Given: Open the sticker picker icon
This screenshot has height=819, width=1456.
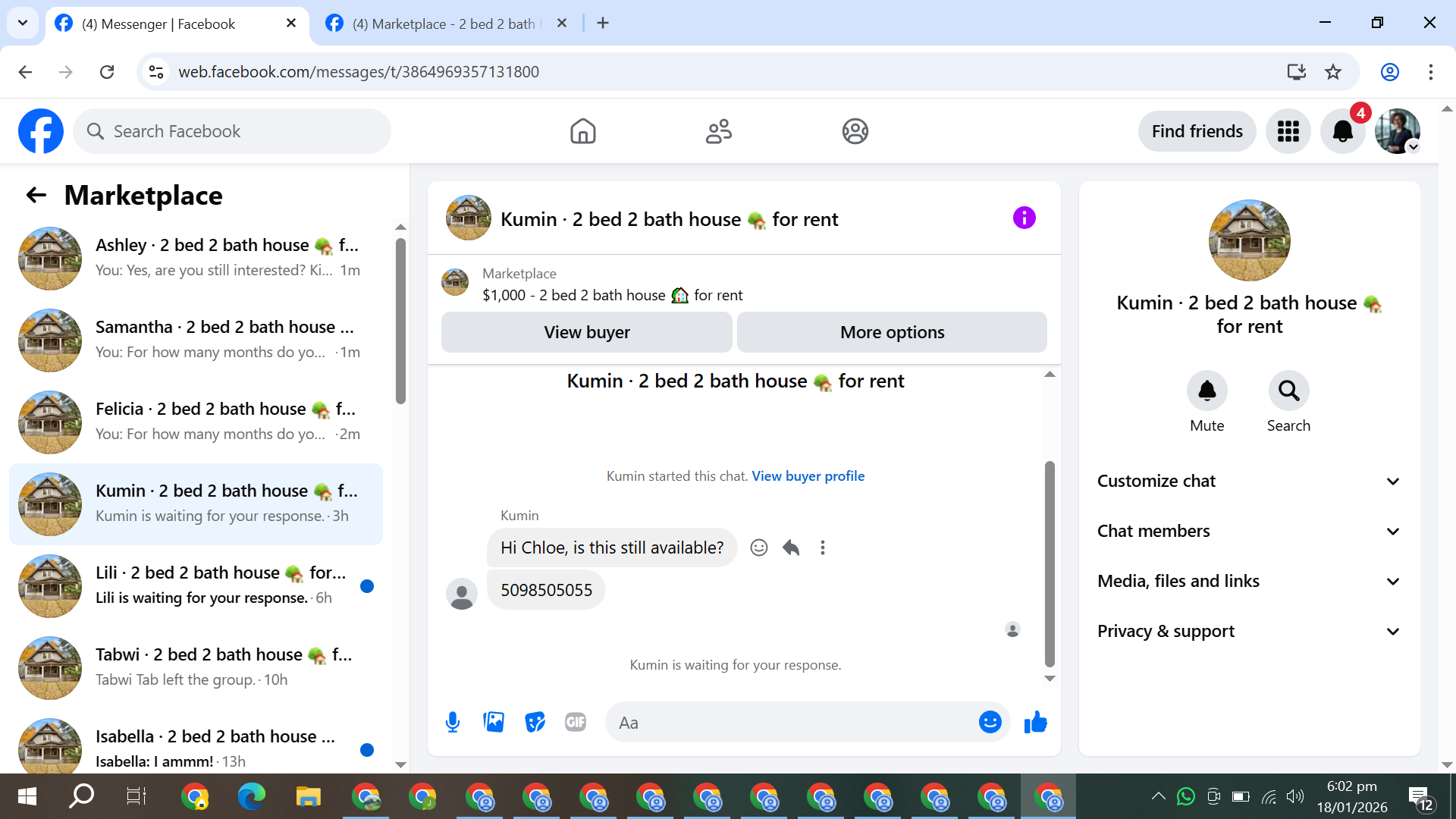Looking at the screenshot, I should tap(535, 723).
